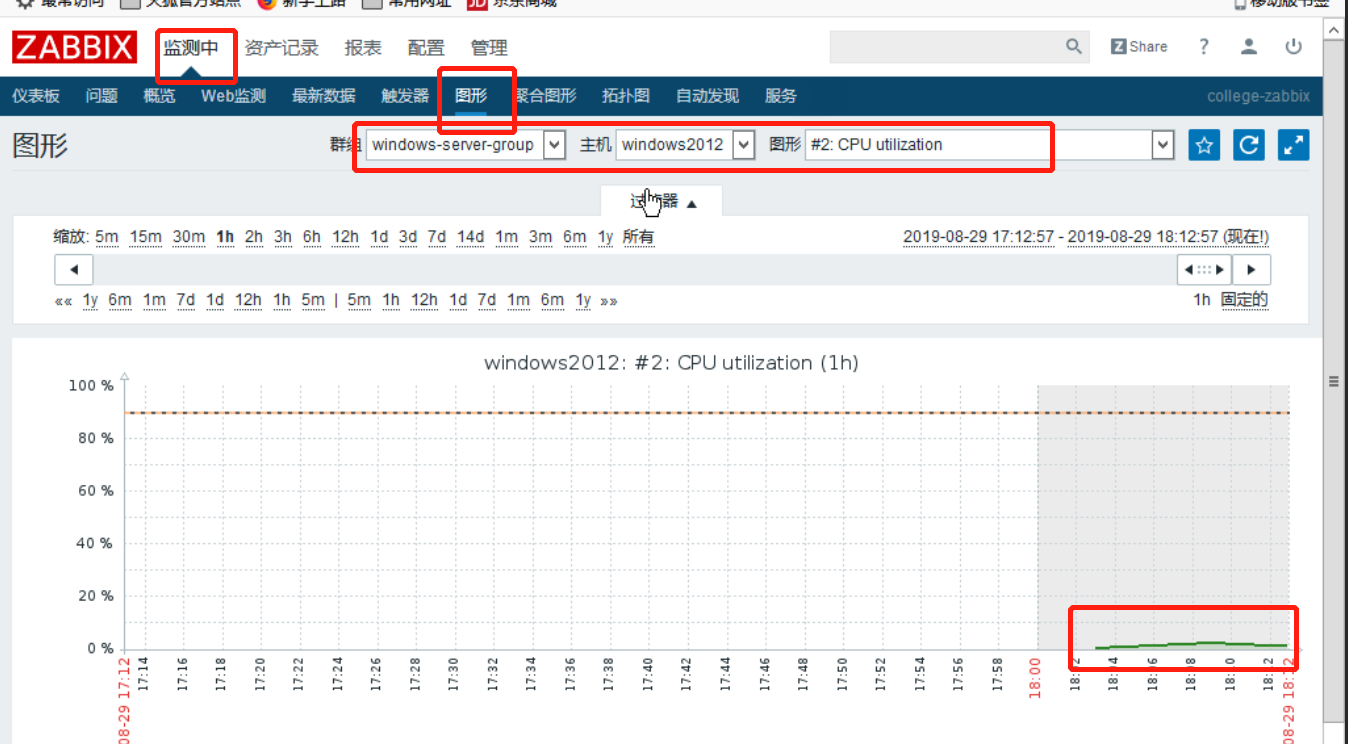This screenshot has height=744, width=1348.
Task: Open the 监测中 top menu
Action: pos(191,47)
